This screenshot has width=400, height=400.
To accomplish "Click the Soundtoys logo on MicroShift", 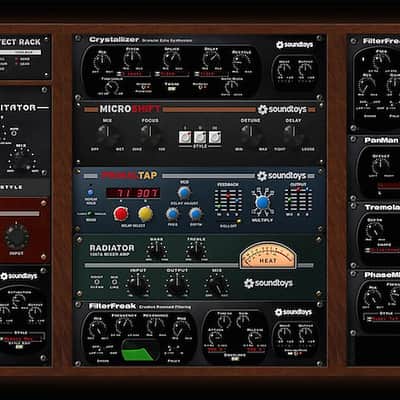I will point(282,109).
